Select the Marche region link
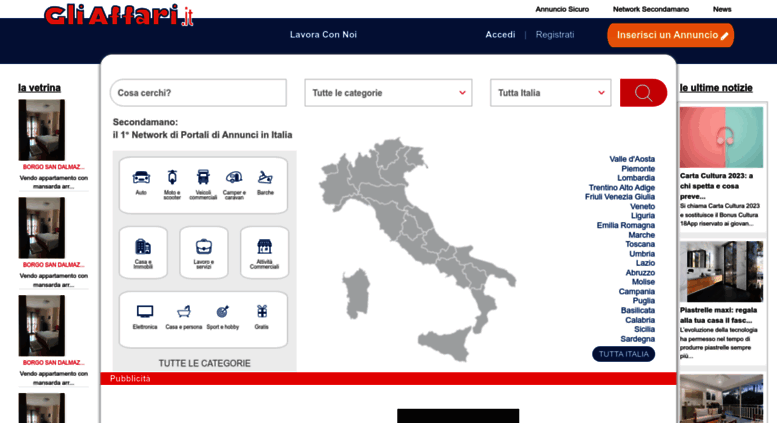The image size is (777, 423). 641,235
